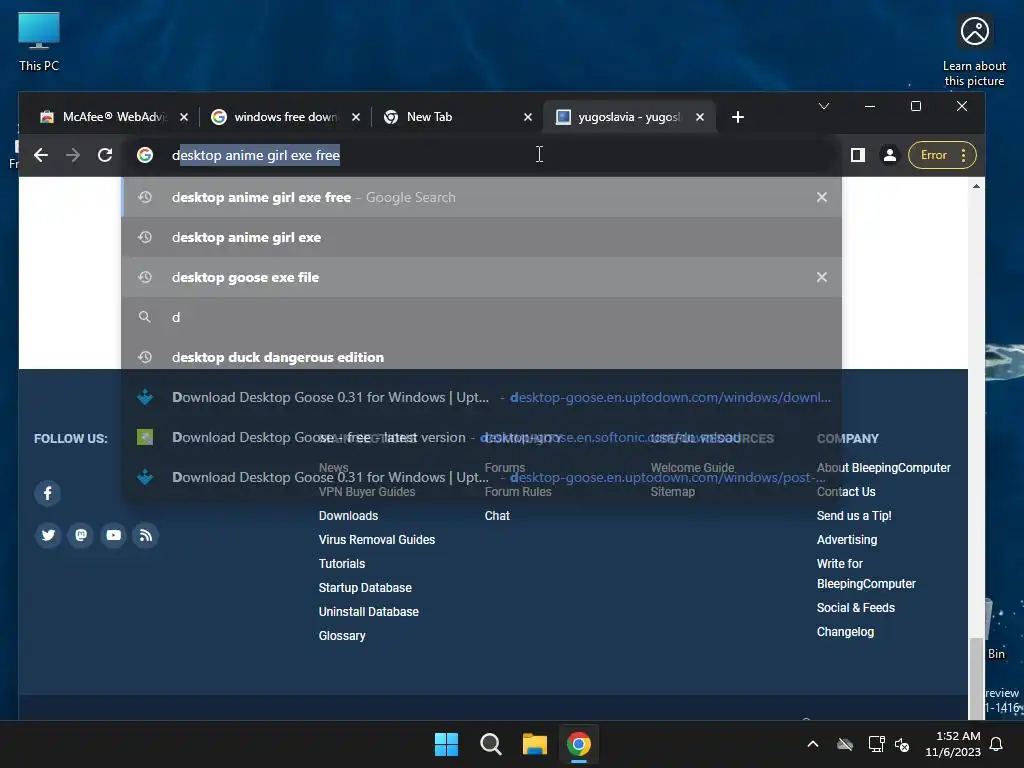This screenshot has height=768, width=1024.
Task: Open the Glossary link
Action: pos(342,635)
